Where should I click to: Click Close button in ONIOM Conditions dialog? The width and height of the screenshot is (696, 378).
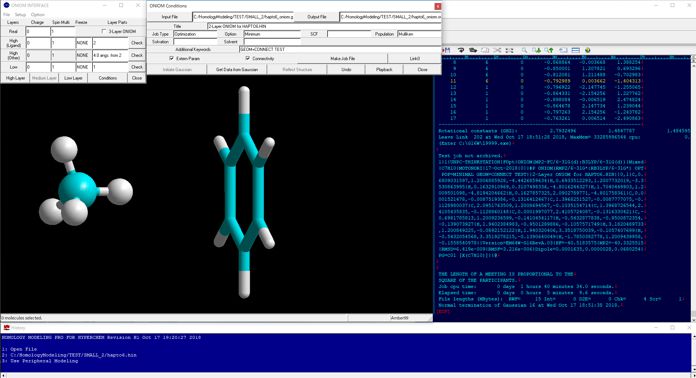click(422, 70)
